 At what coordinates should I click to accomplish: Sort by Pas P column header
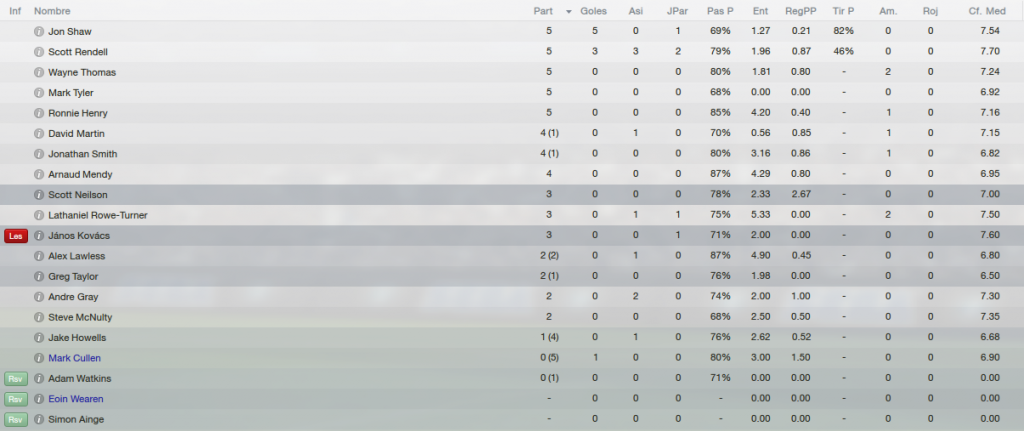click(x=720, y=11)
